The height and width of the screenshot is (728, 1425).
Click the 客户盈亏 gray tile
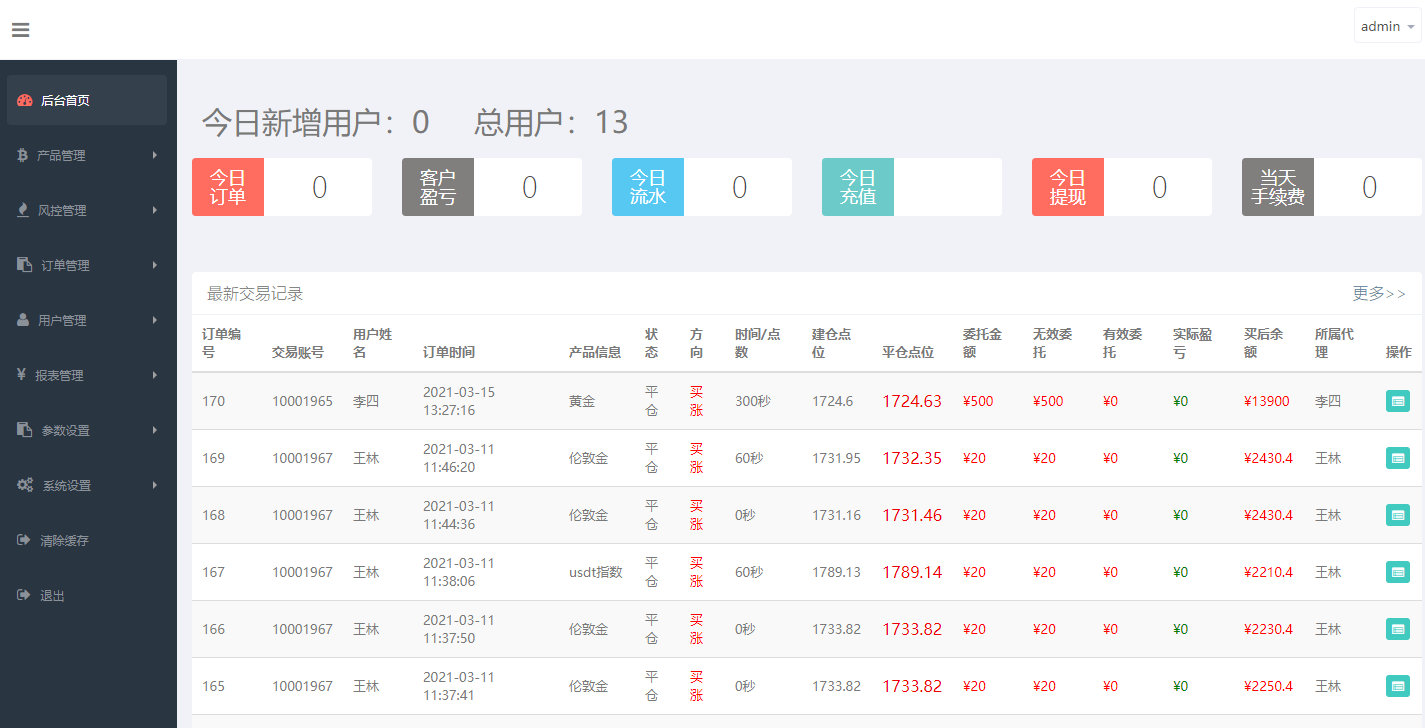[x=438, y=187]
